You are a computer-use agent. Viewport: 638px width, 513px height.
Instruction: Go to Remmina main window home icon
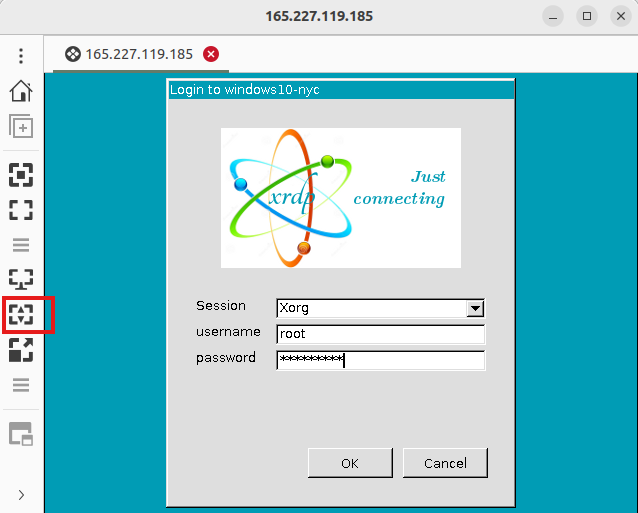21,90
